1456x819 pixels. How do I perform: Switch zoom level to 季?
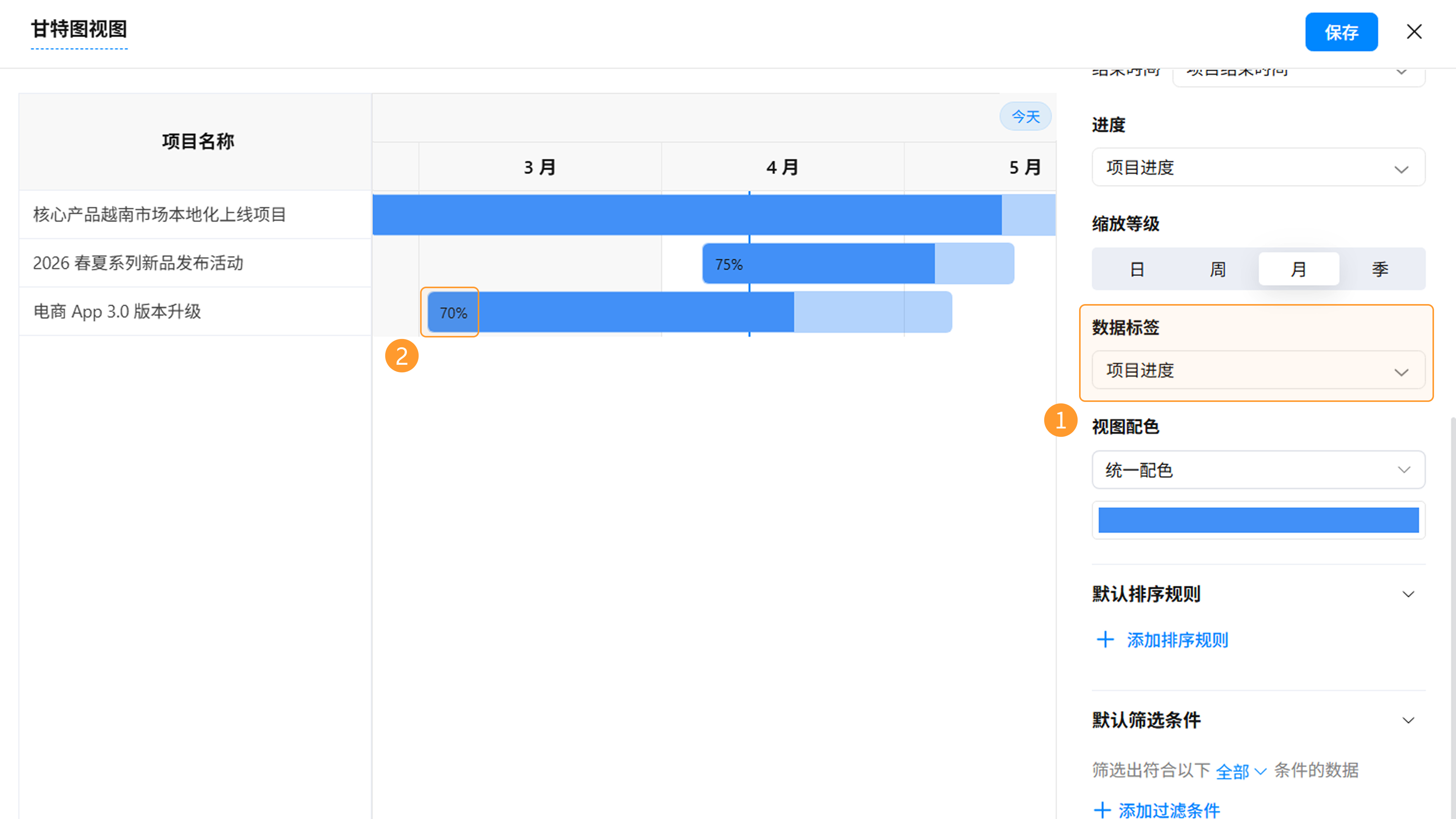1380,269
